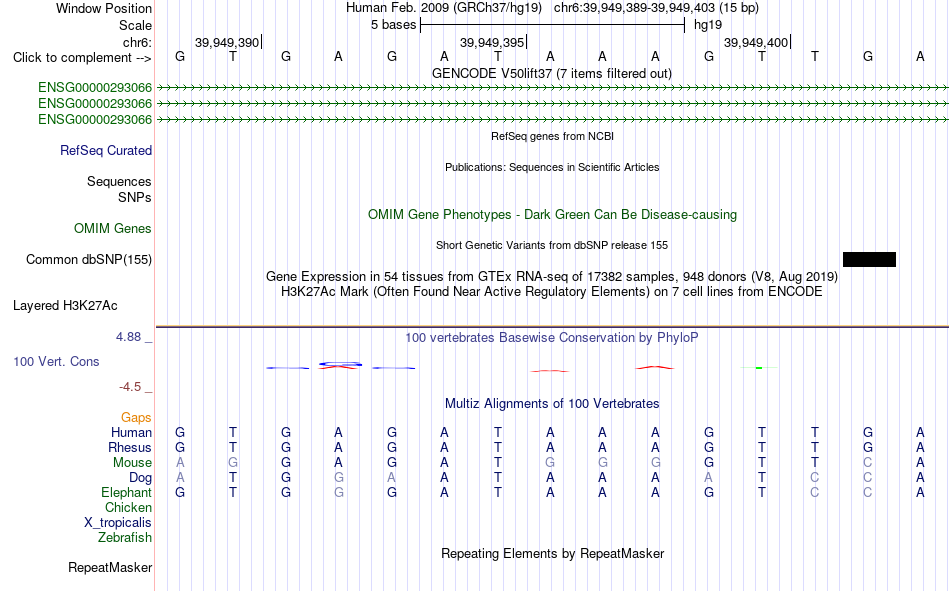Click the GENCODE V50lift37 track title
The height and width of the screenshot is (591, 950).
click(x=552, y=73)
